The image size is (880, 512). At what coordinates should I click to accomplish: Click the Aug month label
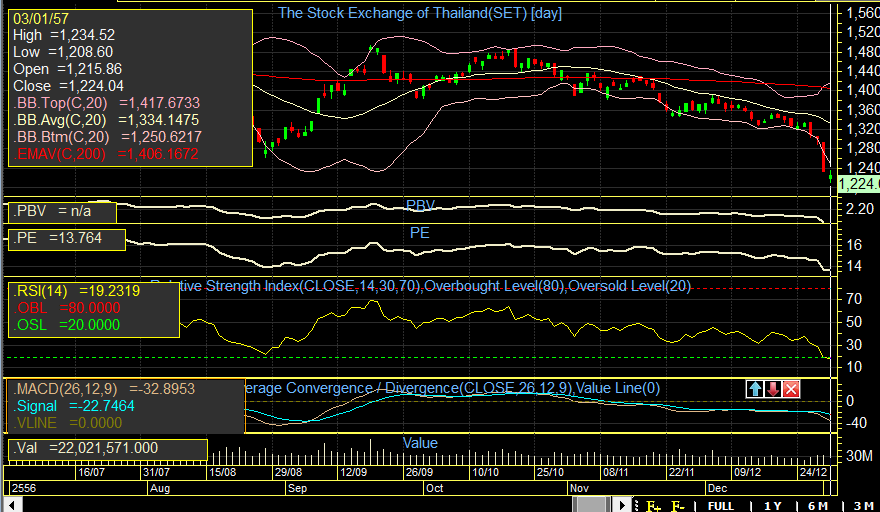[160, 488]
